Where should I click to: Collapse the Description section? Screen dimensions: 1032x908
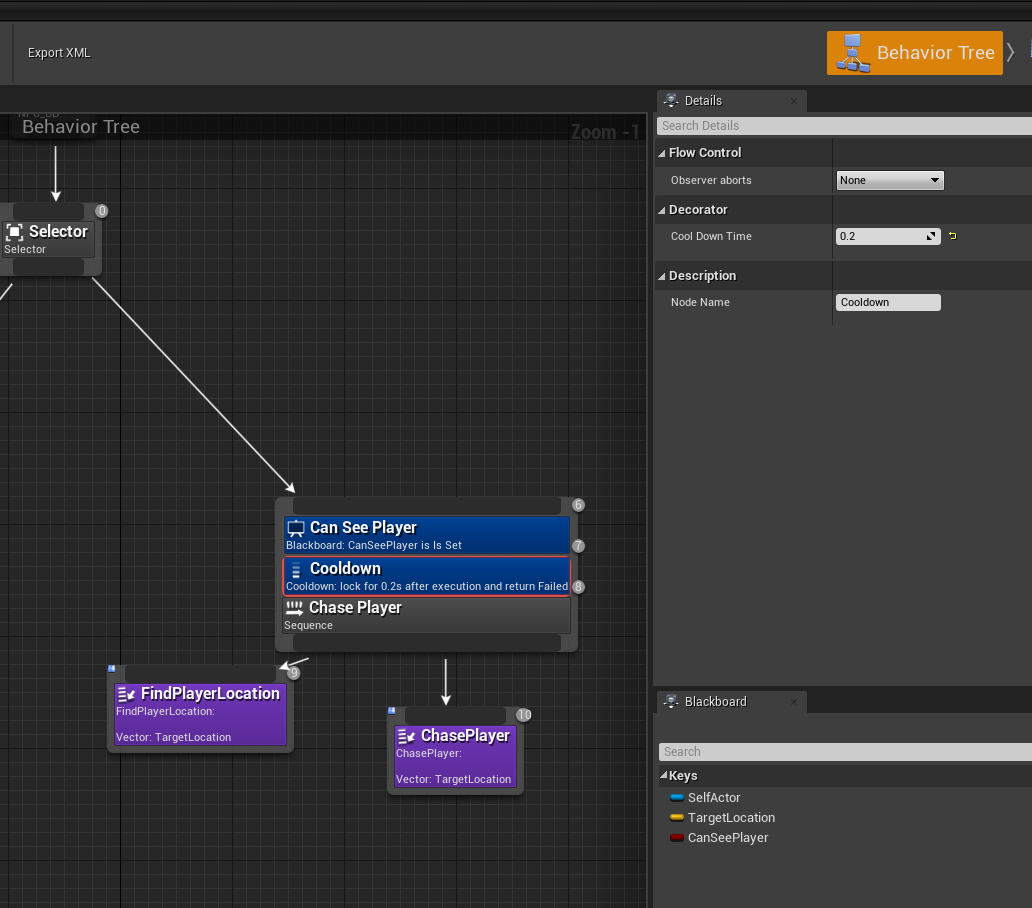pos(661,276)
